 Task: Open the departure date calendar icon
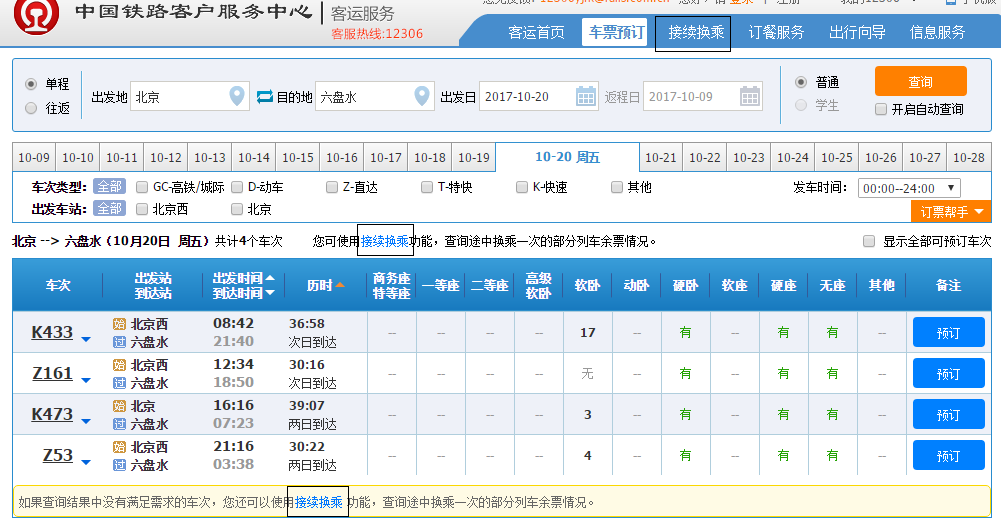click(x=586, y=97)
